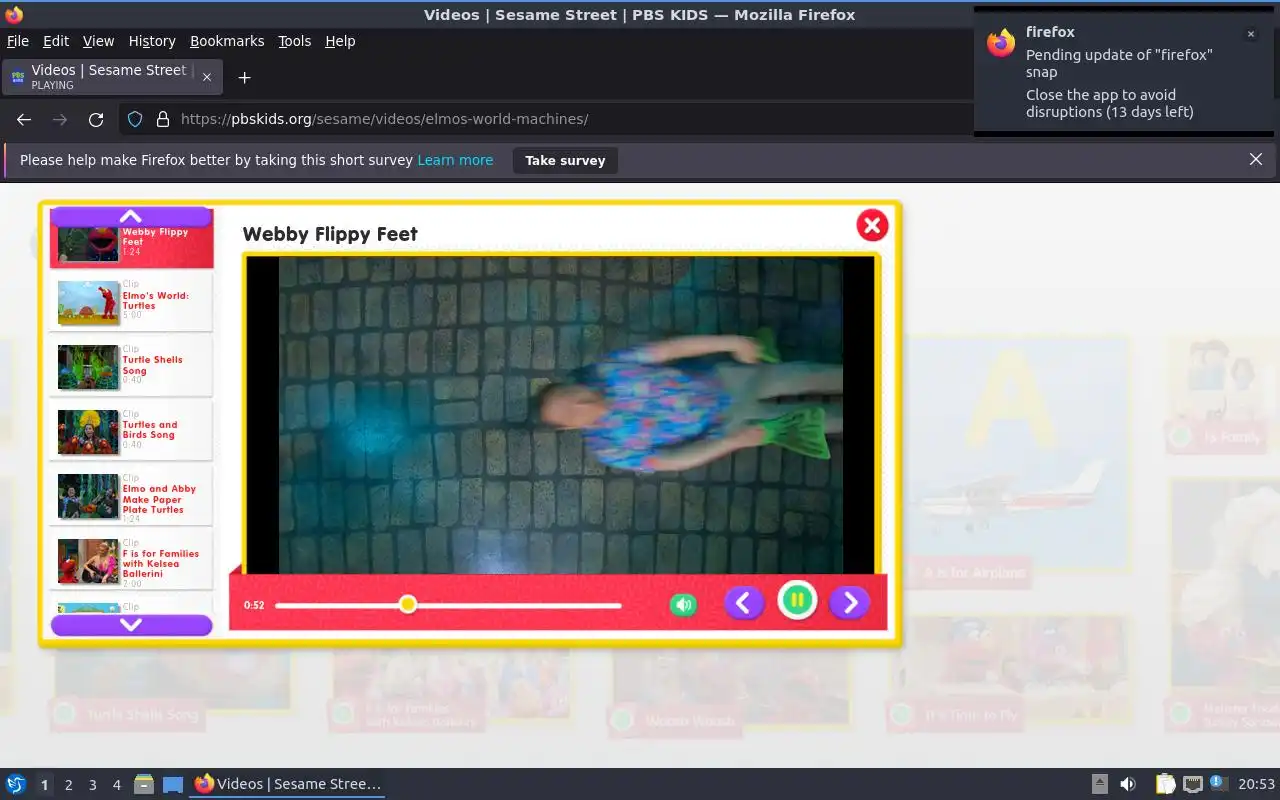
Task: Click the video progress slider knob
Action: point(407,604)
